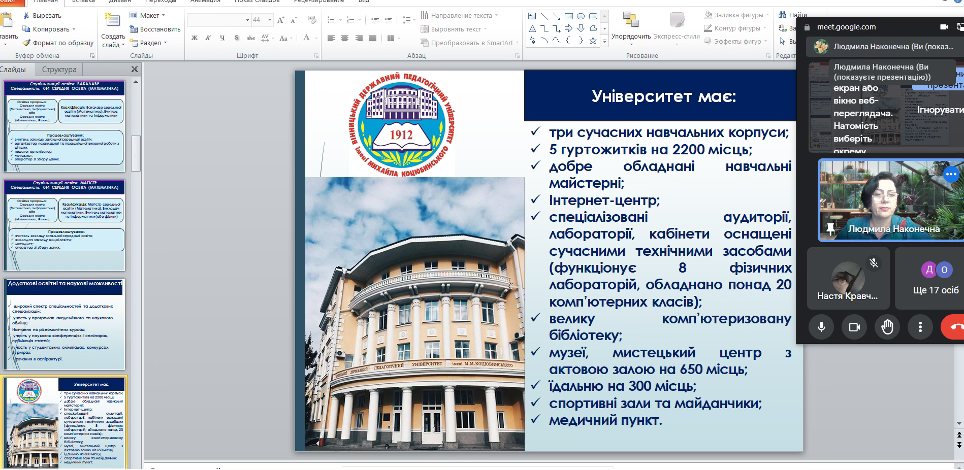Viewport: 964px width, 470px height.
Task: Click the Copy (Копировать) button
Action: (48, 29)
